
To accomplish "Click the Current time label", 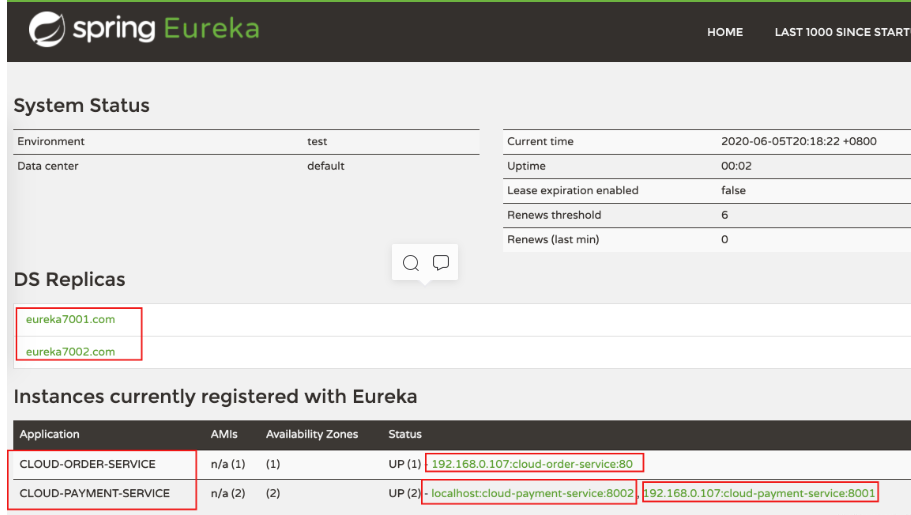I will 540,141.
